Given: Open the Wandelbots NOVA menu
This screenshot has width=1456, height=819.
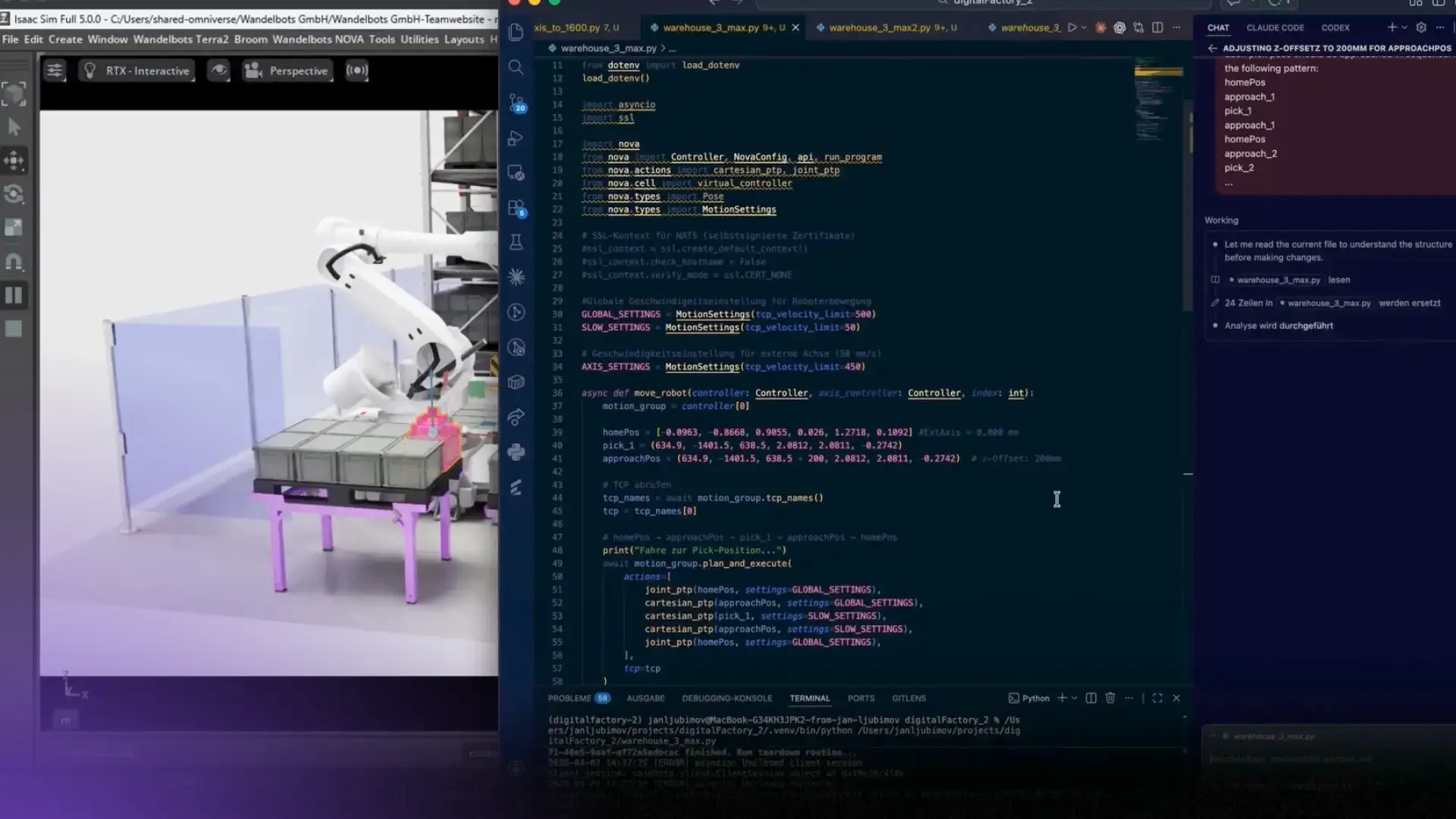Looking at the screenshot, I should [318, 39].
